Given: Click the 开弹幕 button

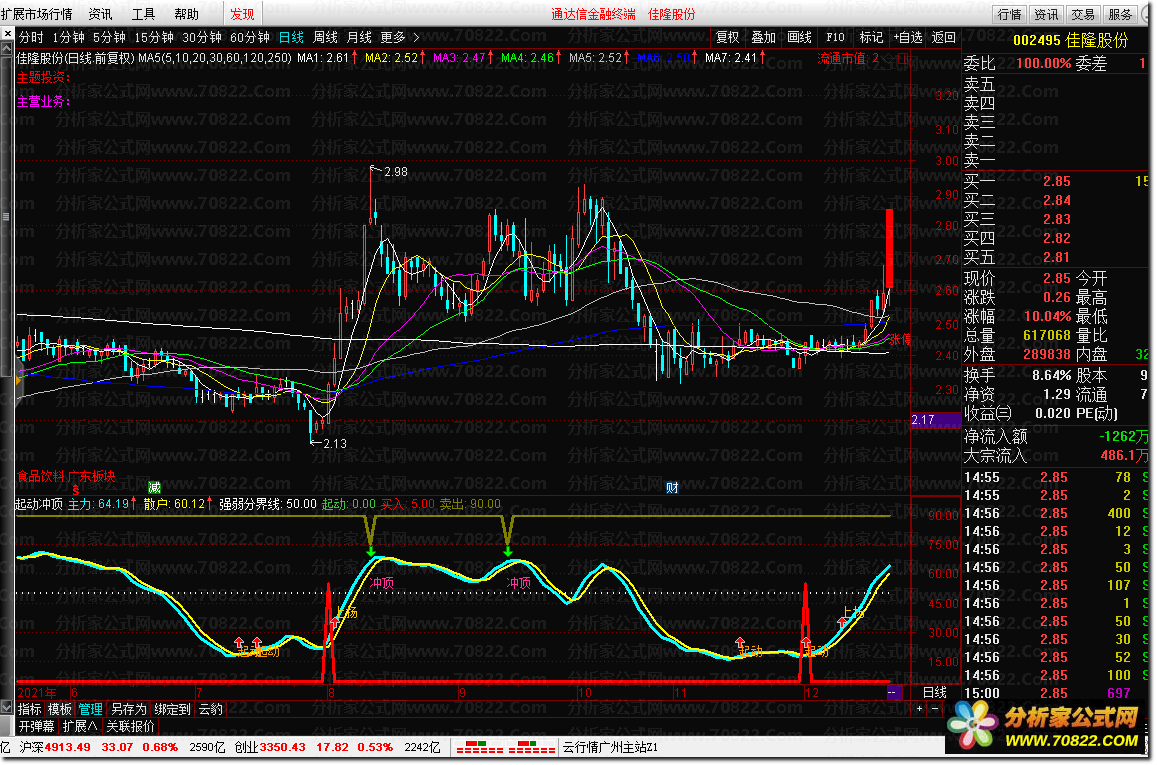Looking at the screenshot, I should click(36, 726).
